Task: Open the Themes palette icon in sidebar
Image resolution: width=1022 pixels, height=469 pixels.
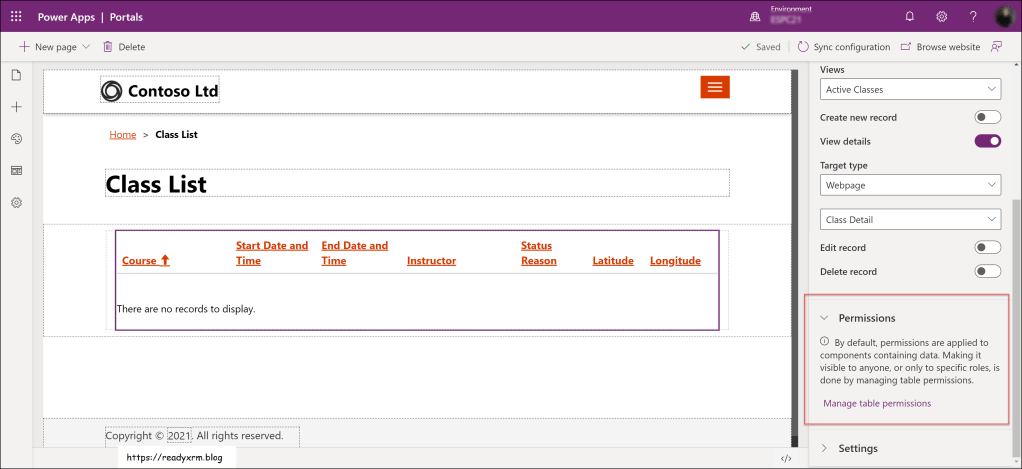Action: 16,139
